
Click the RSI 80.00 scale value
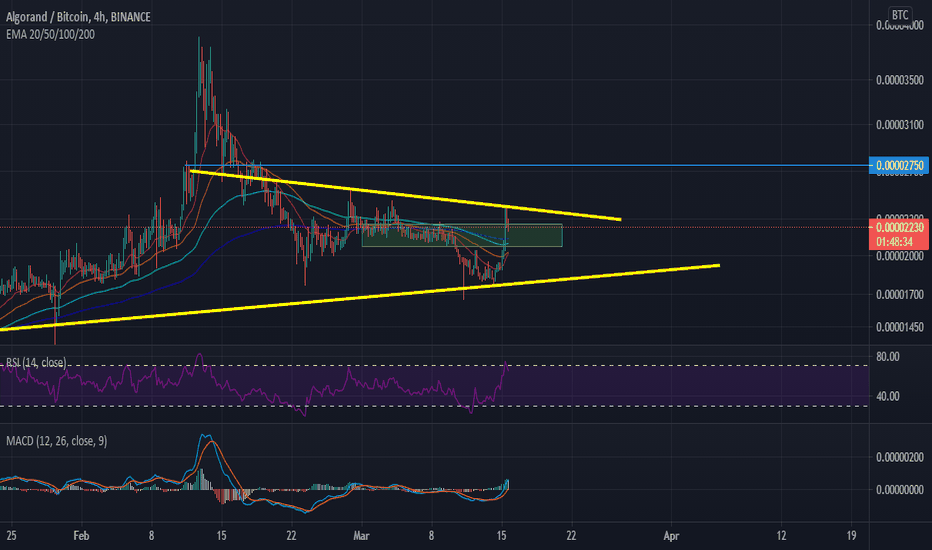[x=887, y=357]
